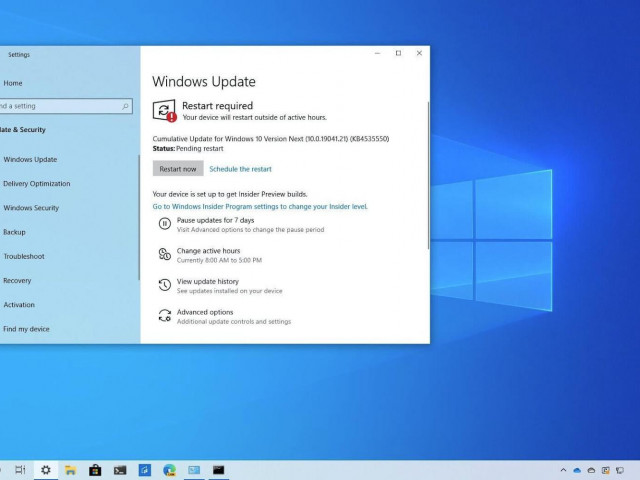Select Backup in sidebar
The width and height of the screenshot is (640, 480).
[x=14, y=232]
